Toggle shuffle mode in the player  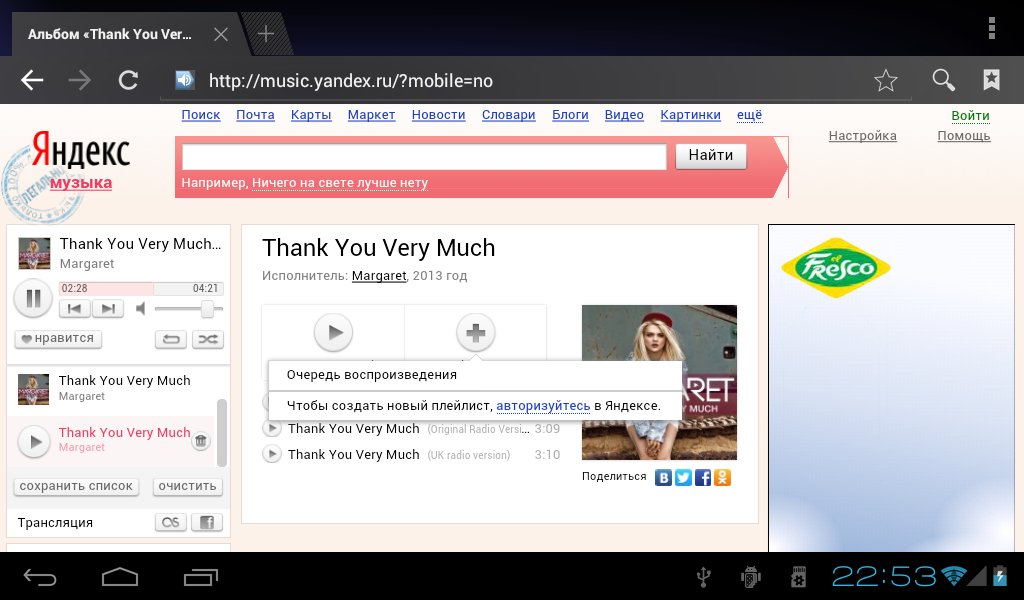coord(207,339)
